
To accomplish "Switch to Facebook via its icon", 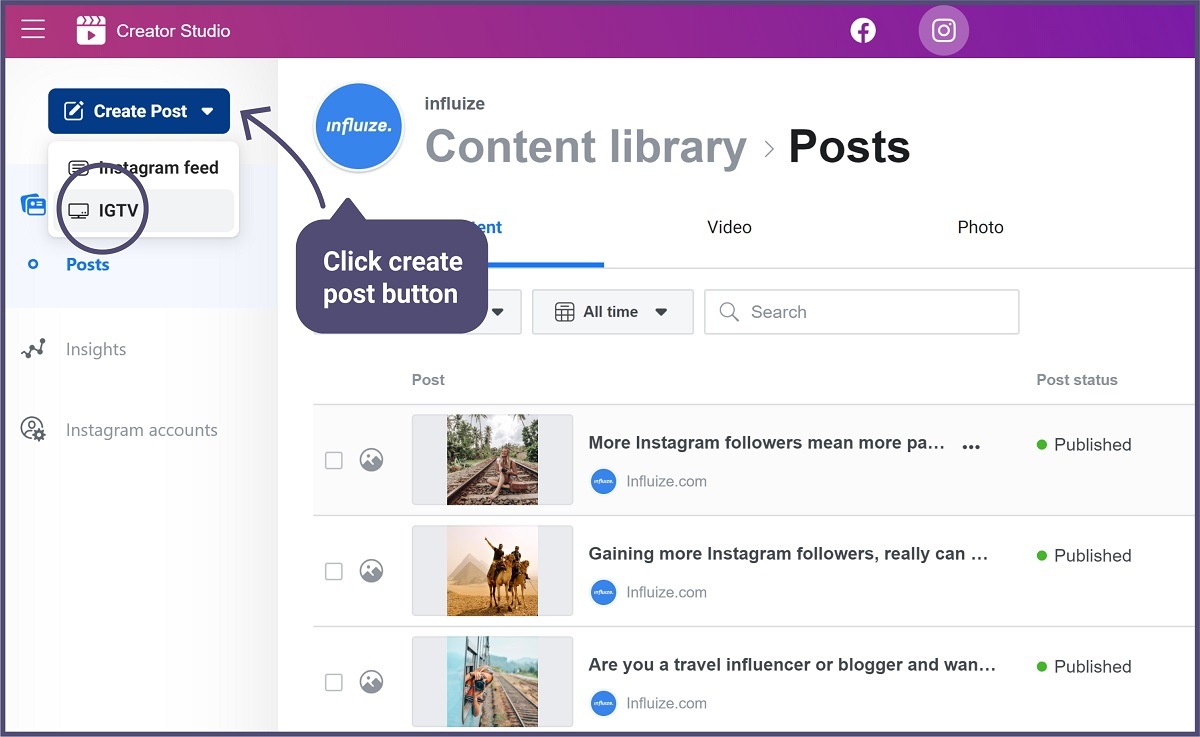I will click(x=863, y=30).
